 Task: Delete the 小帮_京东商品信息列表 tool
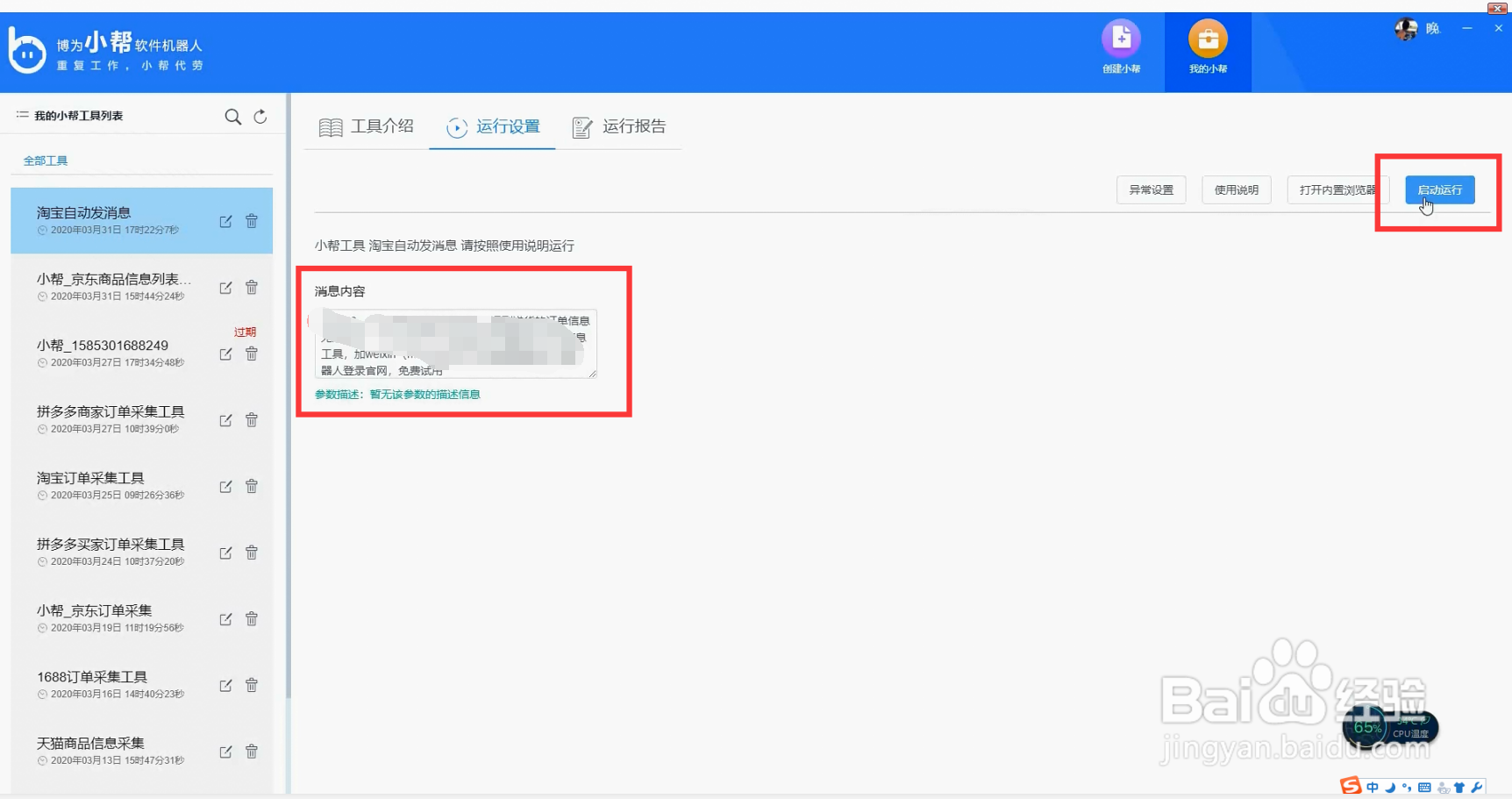pyautogui.click(x=252, y=287)
